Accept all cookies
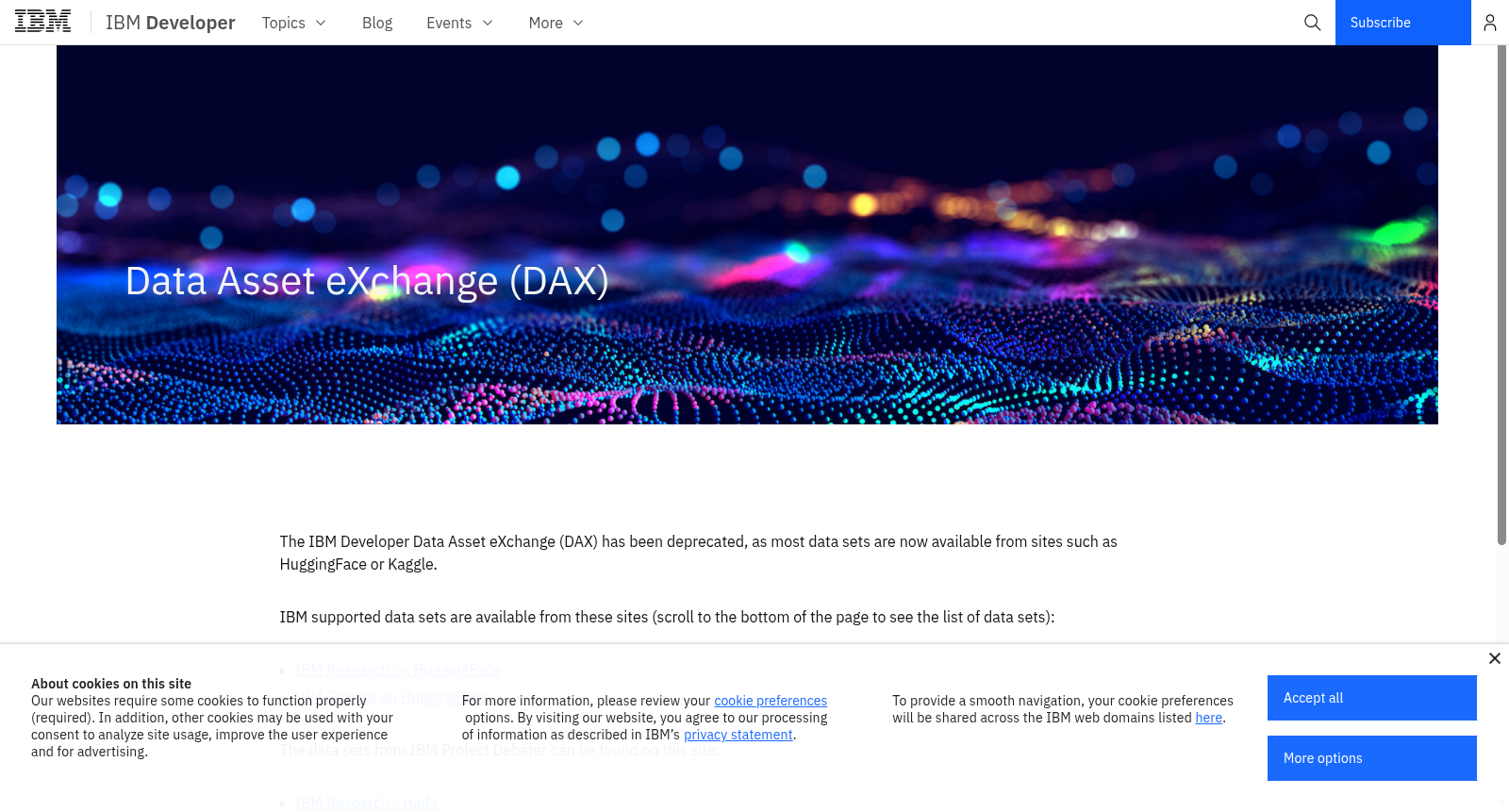Screen dimensions: 1509x812 (x=1372, y=698)
